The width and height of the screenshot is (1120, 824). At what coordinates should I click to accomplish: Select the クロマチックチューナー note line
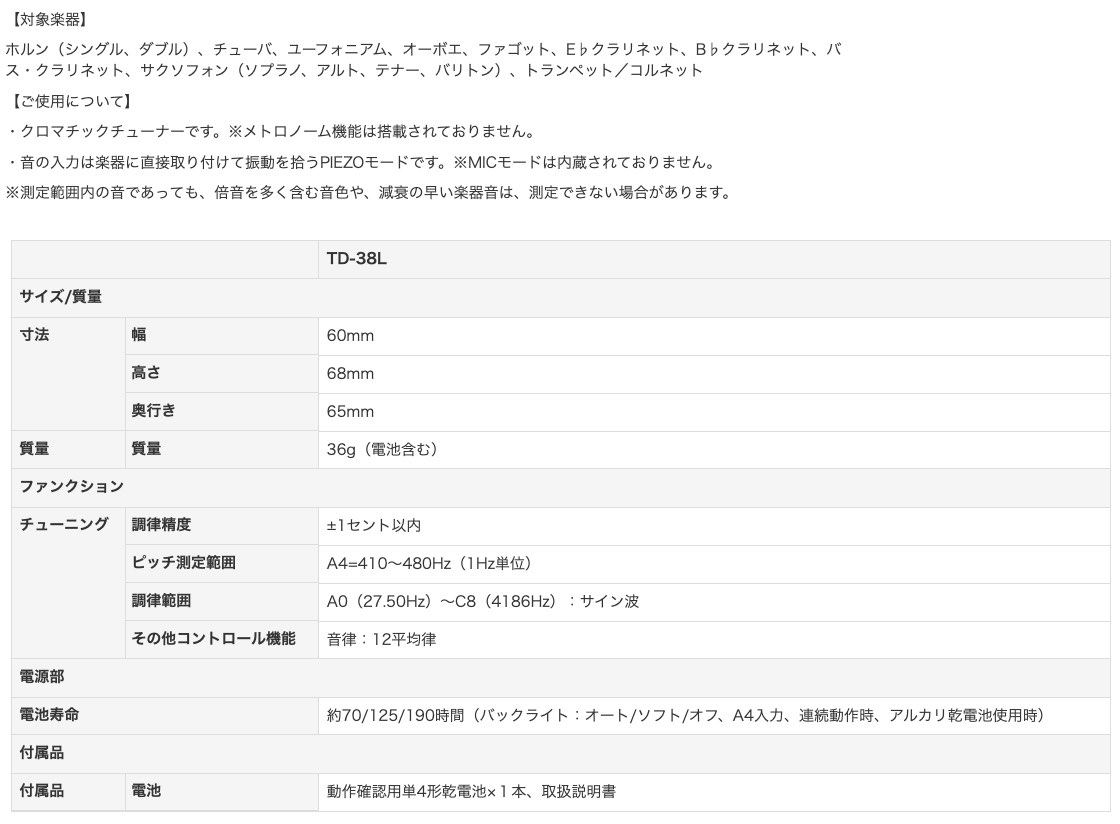(271, 131)
